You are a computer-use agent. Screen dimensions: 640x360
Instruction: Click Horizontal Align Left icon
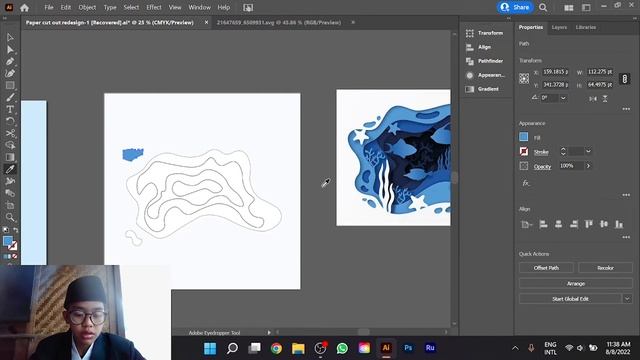543,224
